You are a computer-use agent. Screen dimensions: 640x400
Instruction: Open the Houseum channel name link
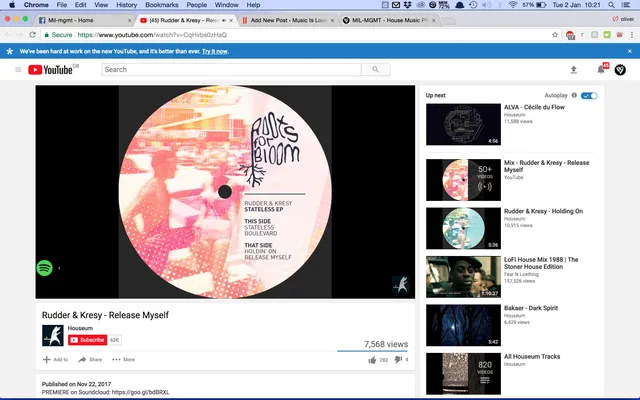[x=80, y=328]
